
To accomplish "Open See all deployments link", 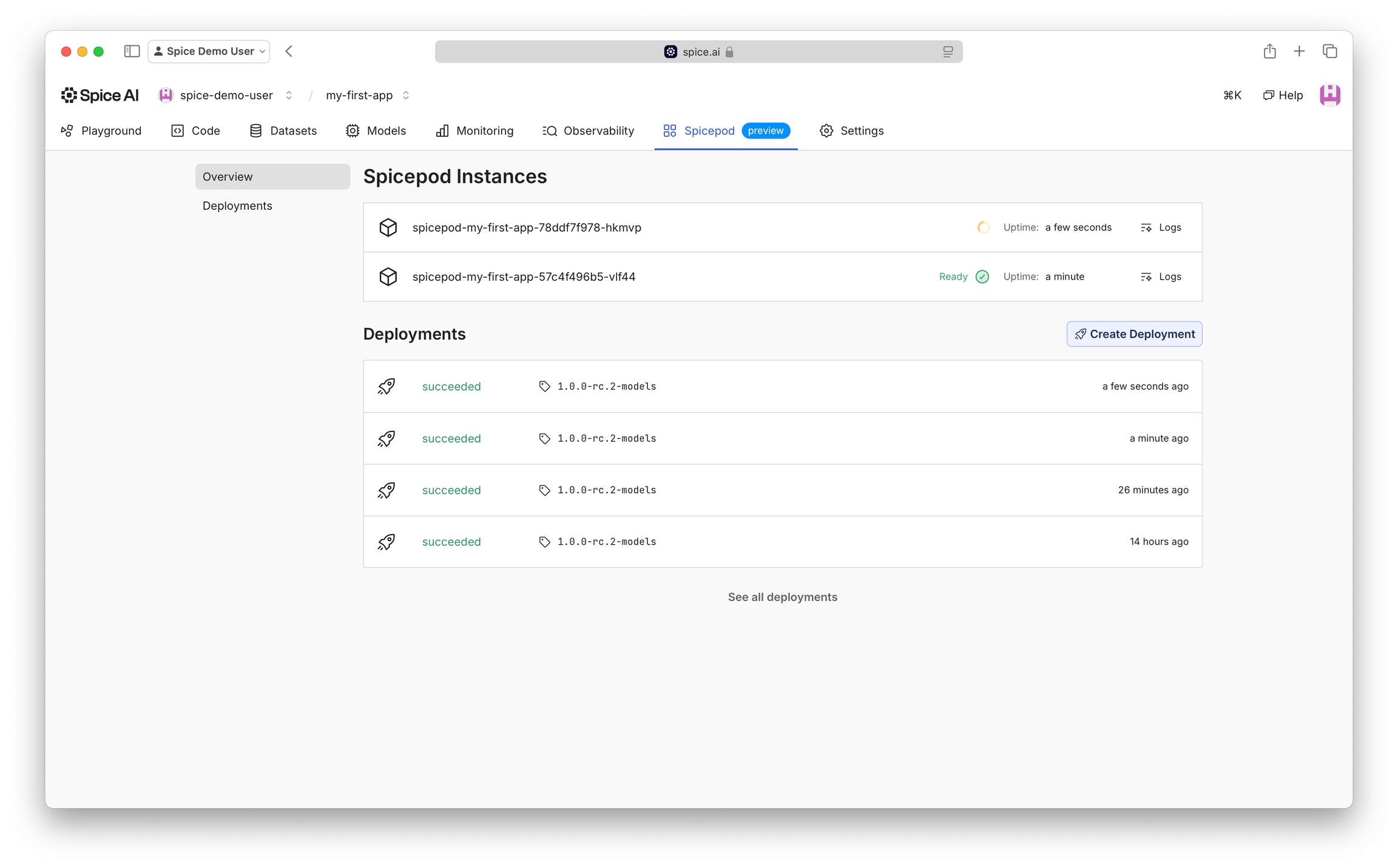I will coord(782,597).
